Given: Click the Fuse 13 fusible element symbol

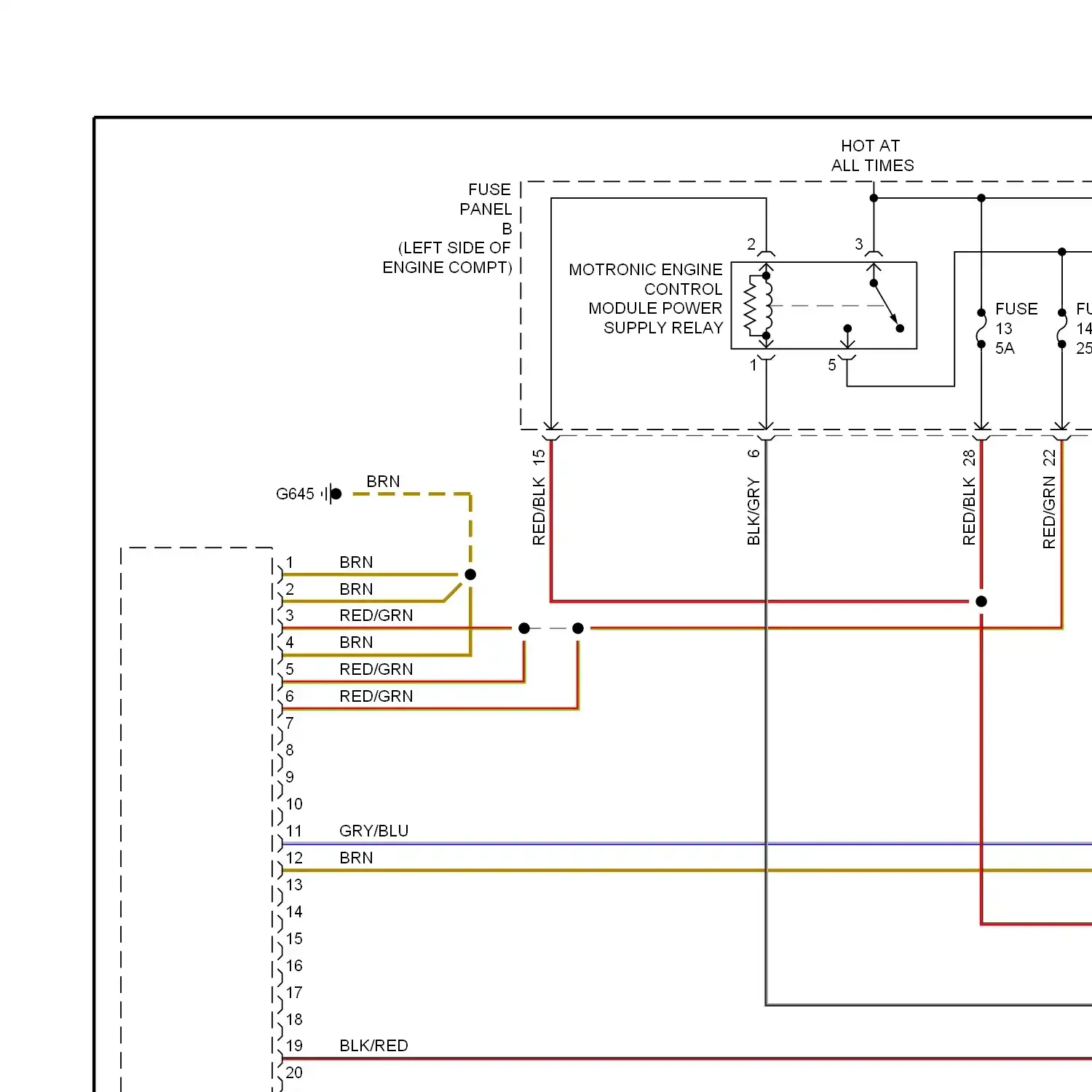Looking at the screenshot, I should tap(981, 329).
